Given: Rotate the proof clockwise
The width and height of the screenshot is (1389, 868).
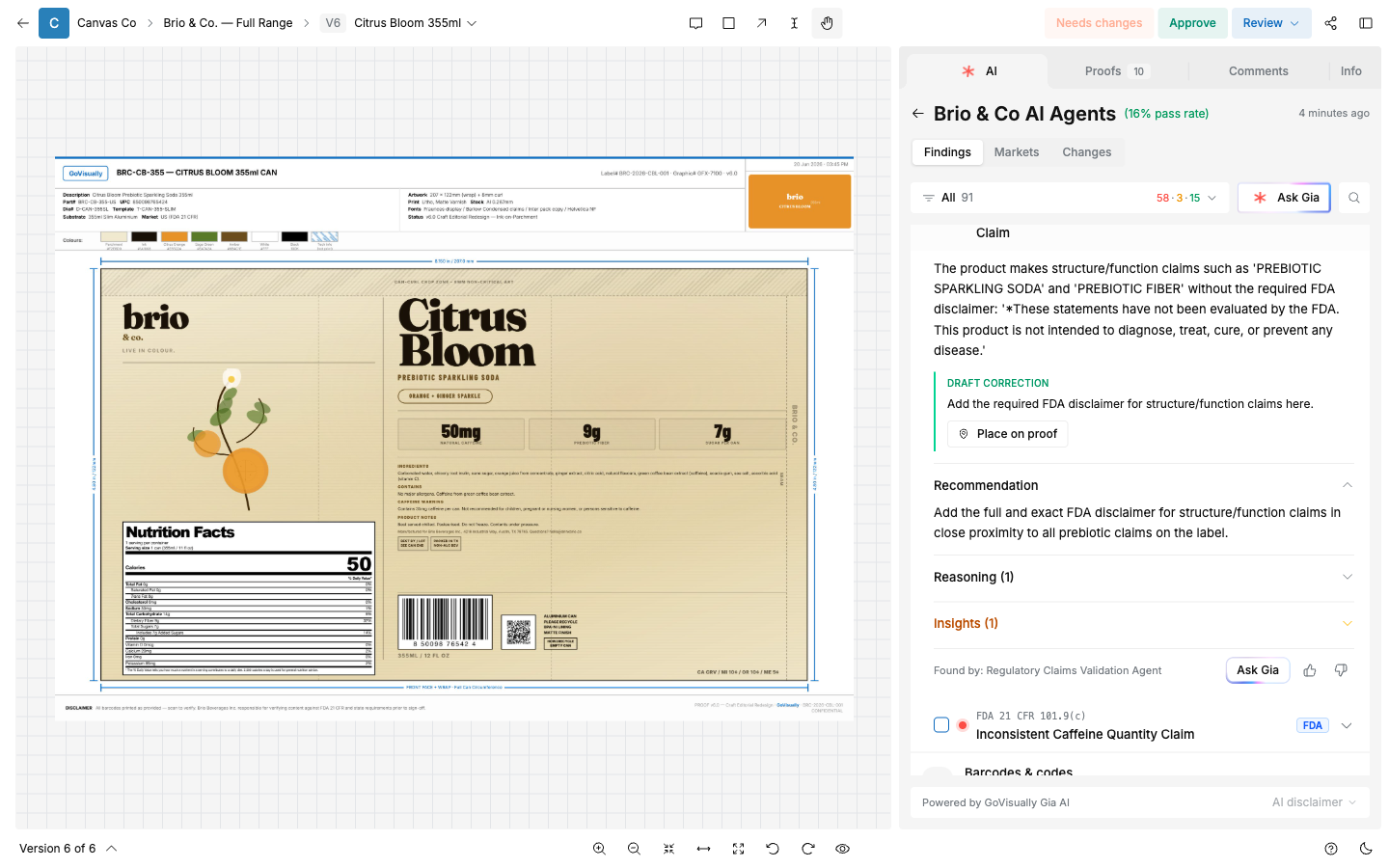Looking at the screenshot, I should 807,849.
